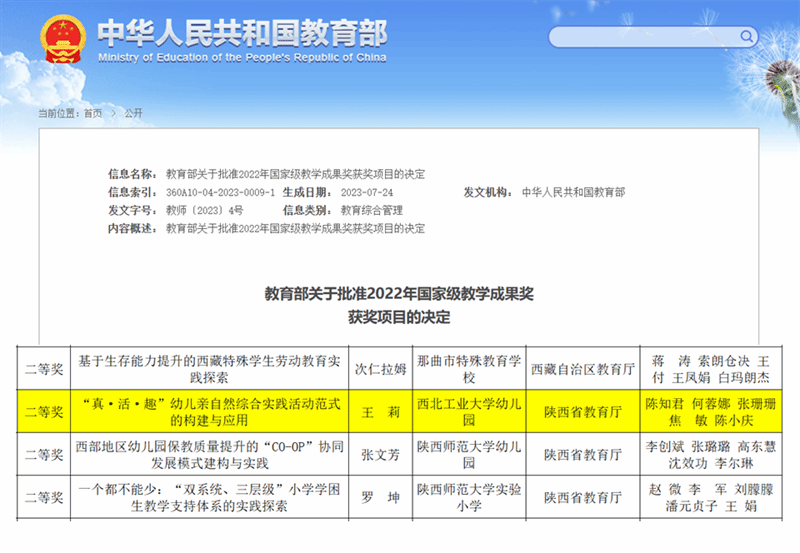Open the 首页 breadcrumb link

tap(92, 113)
